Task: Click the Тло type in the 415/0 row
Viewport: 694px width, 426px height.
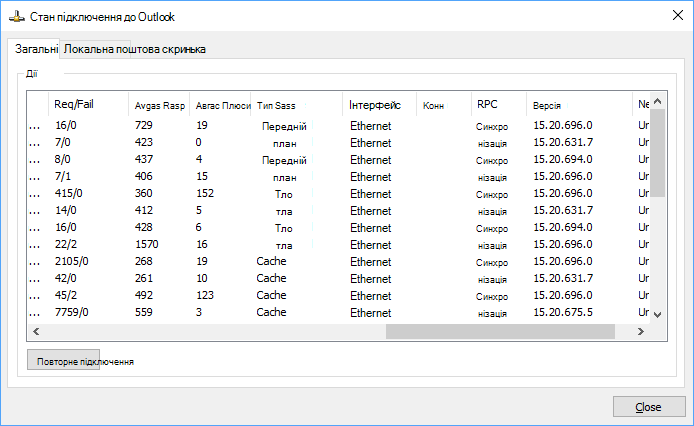Action: click(x=284, y=194)
